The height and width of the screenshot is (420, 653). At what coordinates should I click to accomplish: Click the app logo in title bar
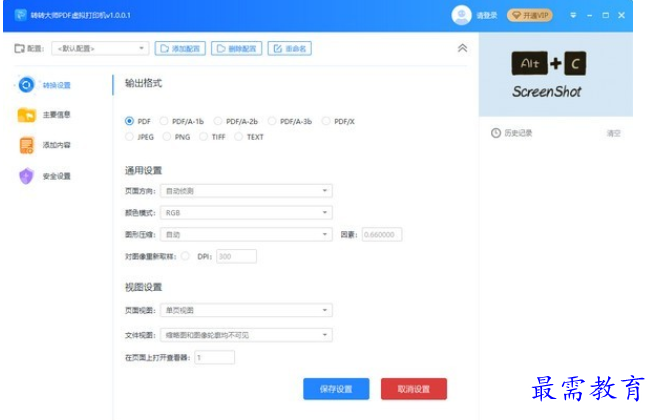pos(20,15)
